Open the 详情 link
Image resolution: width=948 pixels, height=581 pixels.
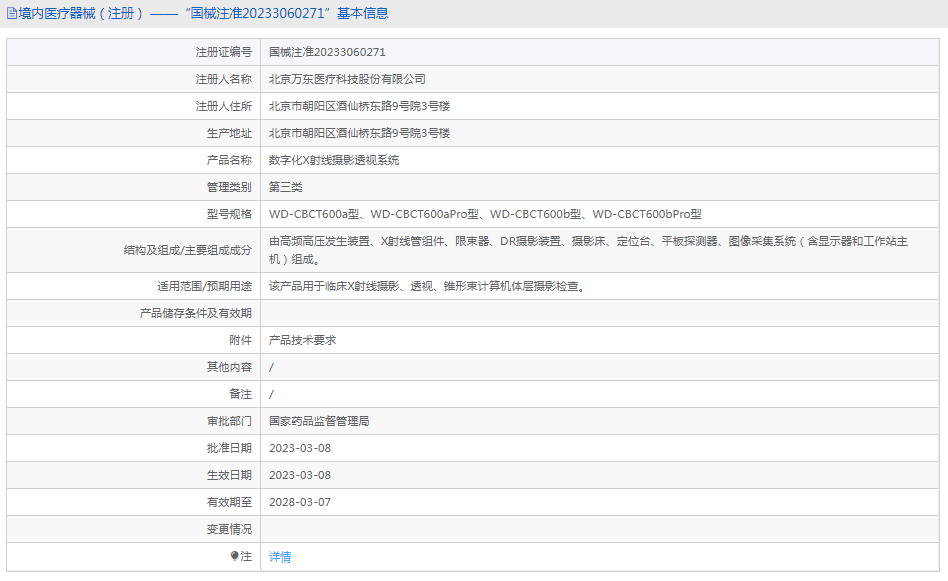pos(280,557)
